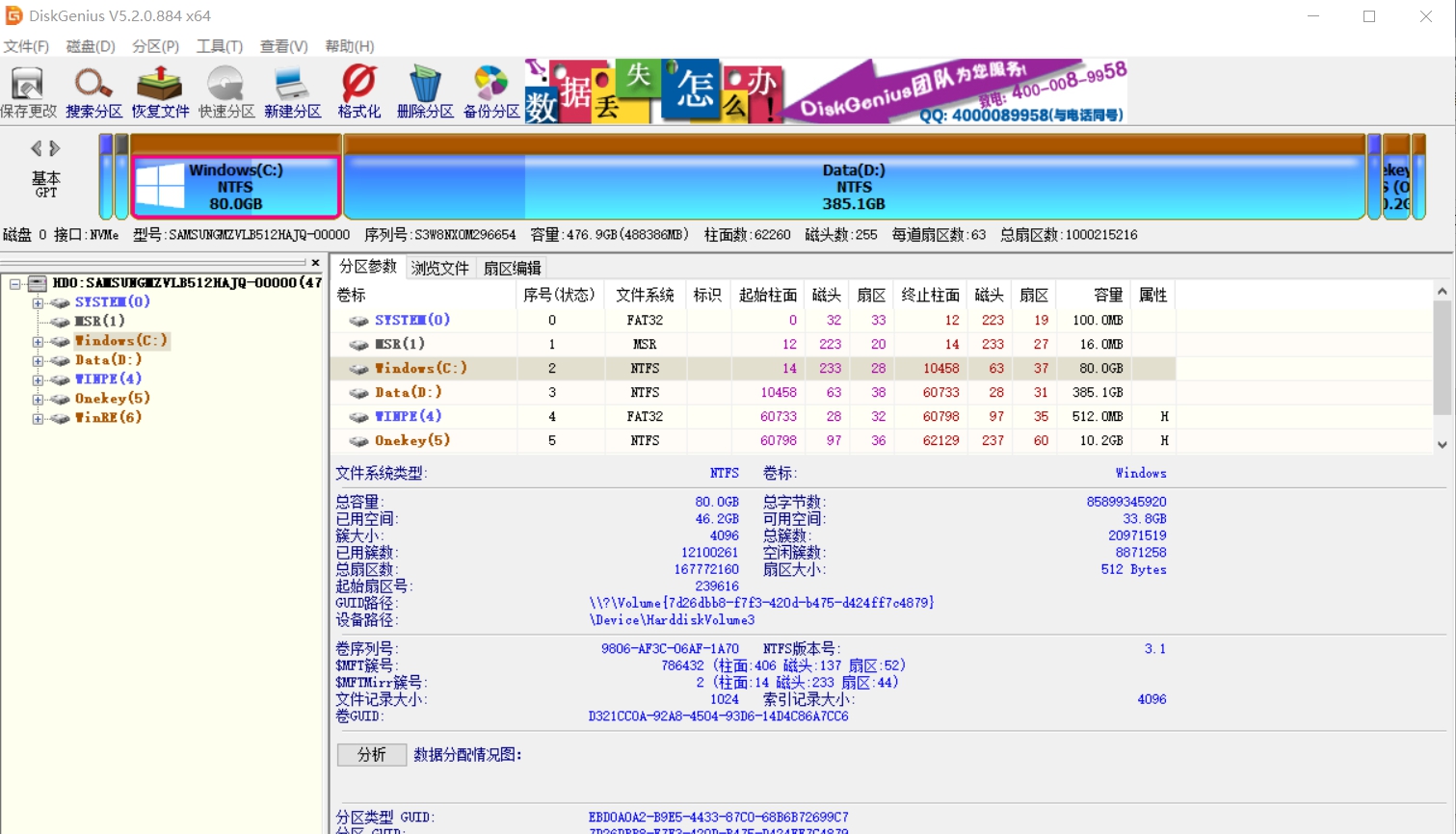Click the drive icon in Data(D:) table row
The width and height of the screenshot is (1456, 834).
point(358,393)
